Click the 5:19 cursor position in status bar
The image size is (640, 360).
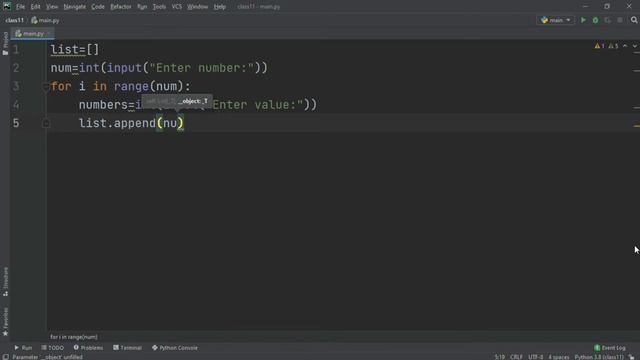[500, 357]
